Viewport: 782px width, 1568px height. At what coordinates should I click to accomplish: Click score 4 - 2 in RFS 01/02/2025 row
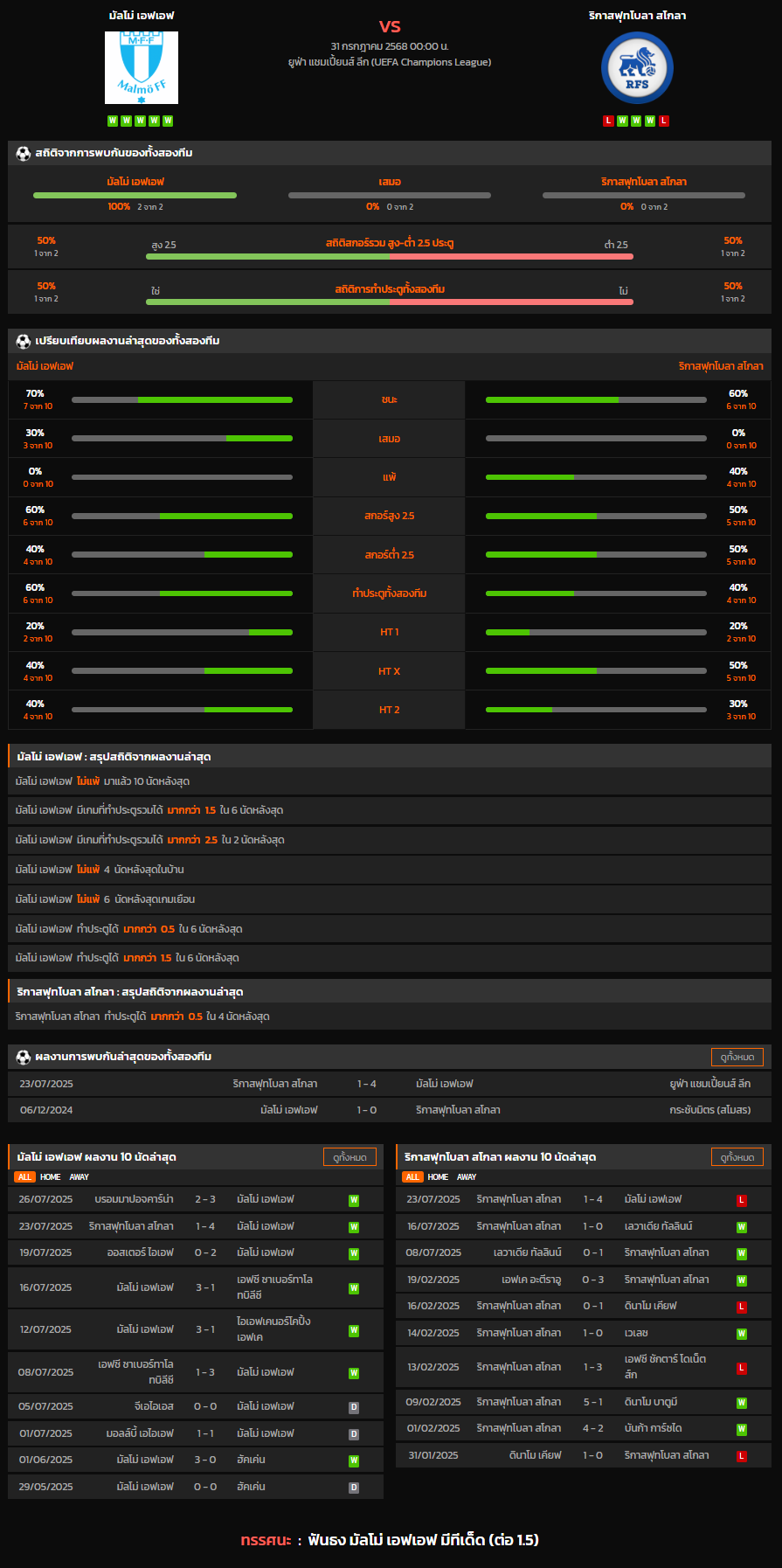[593, 1429]
